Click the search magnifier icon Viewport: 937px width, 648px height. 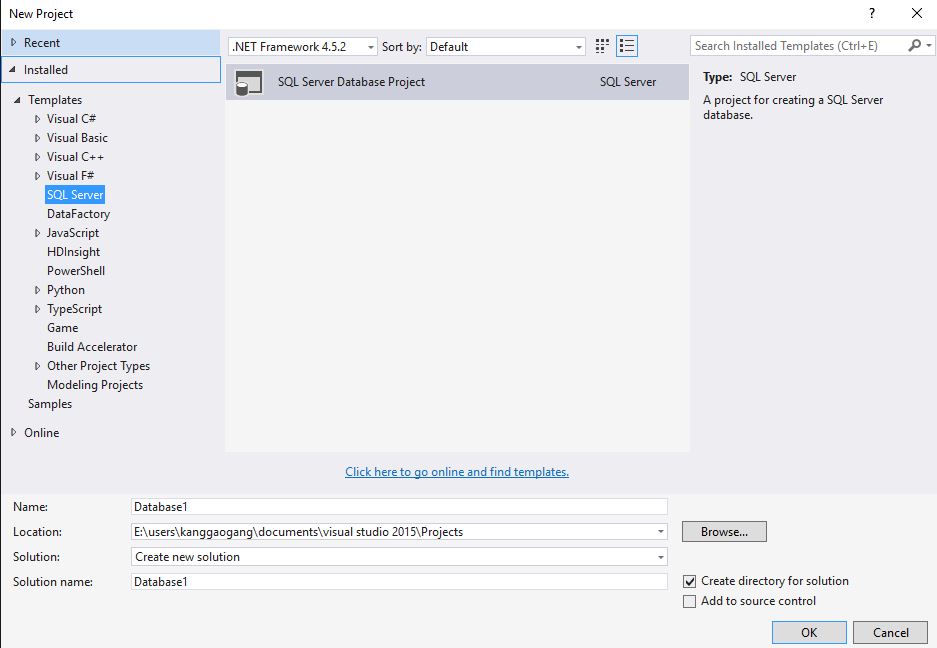[914, 45]
